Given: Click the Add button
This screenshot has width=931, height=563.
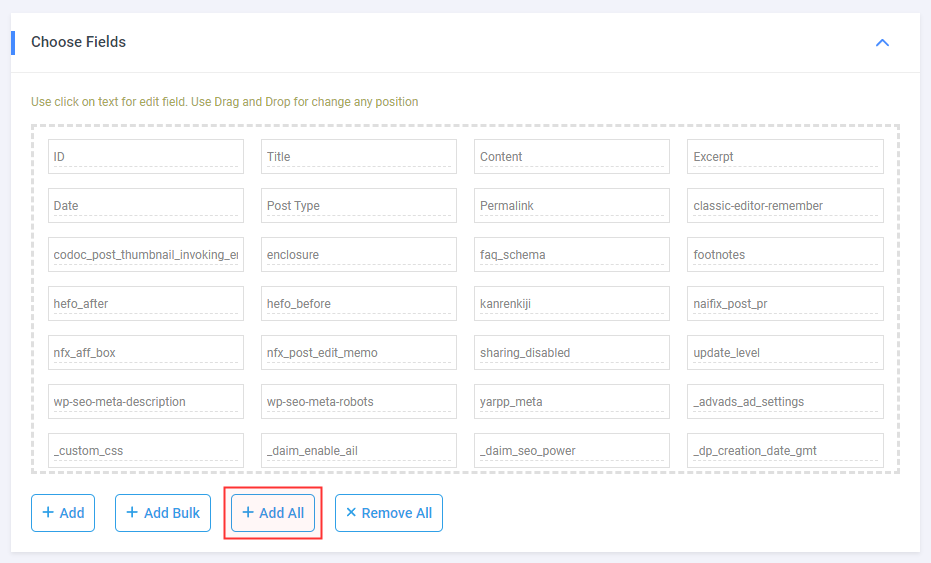Looking at the screenshot, I should pos(63,513).
